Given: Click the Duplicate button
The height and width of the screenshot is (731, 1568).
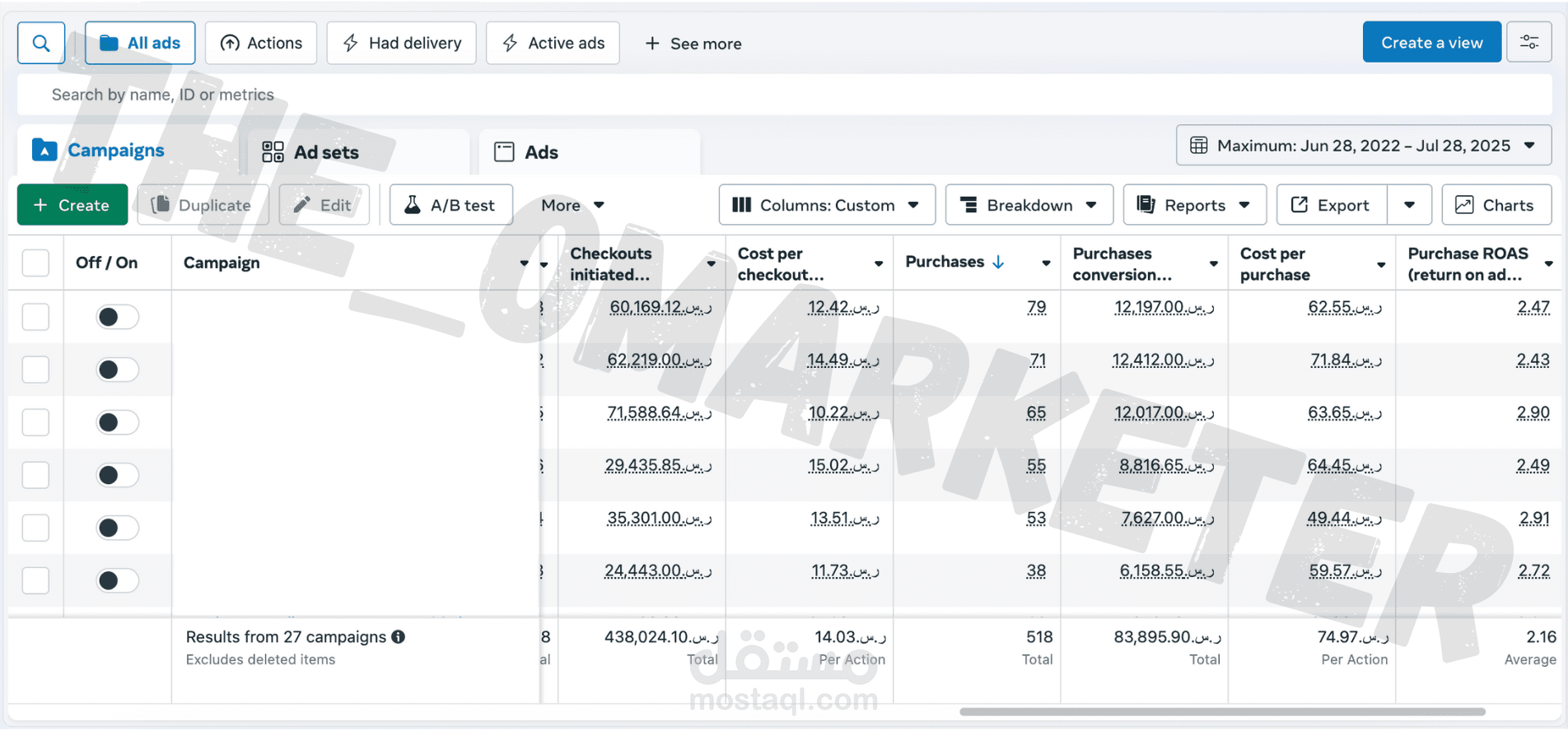Looking at the screenshot, I should pyautogui.click(x=203, y=205).
